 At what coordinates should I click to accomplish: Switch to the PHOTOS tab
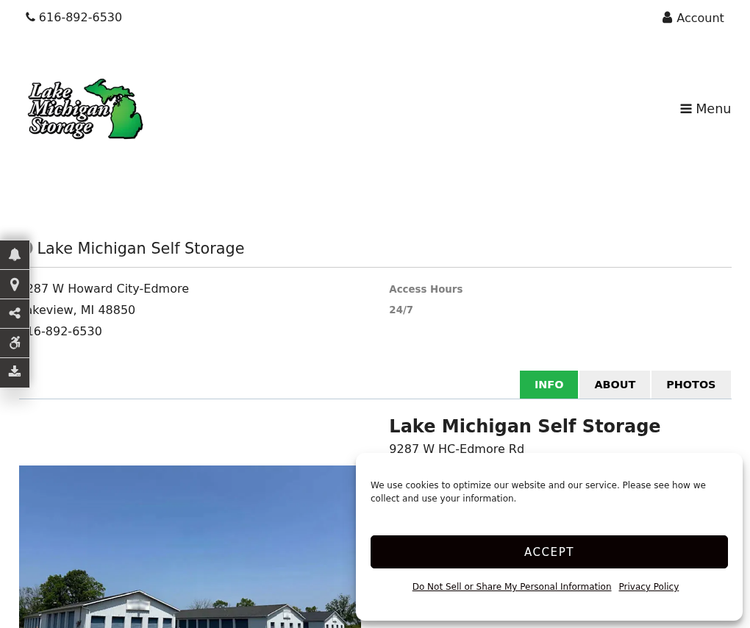(x=691, y=385)
